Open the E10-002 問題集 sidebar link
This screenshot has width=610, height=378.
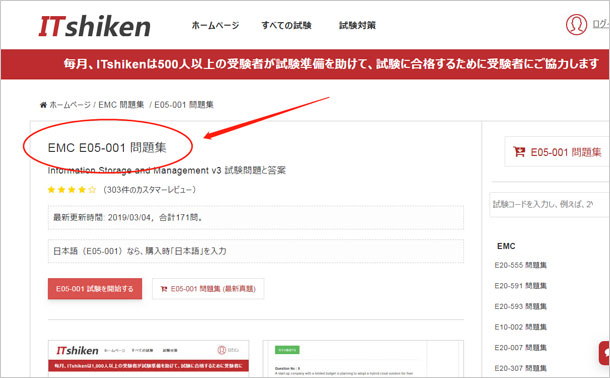521,327
